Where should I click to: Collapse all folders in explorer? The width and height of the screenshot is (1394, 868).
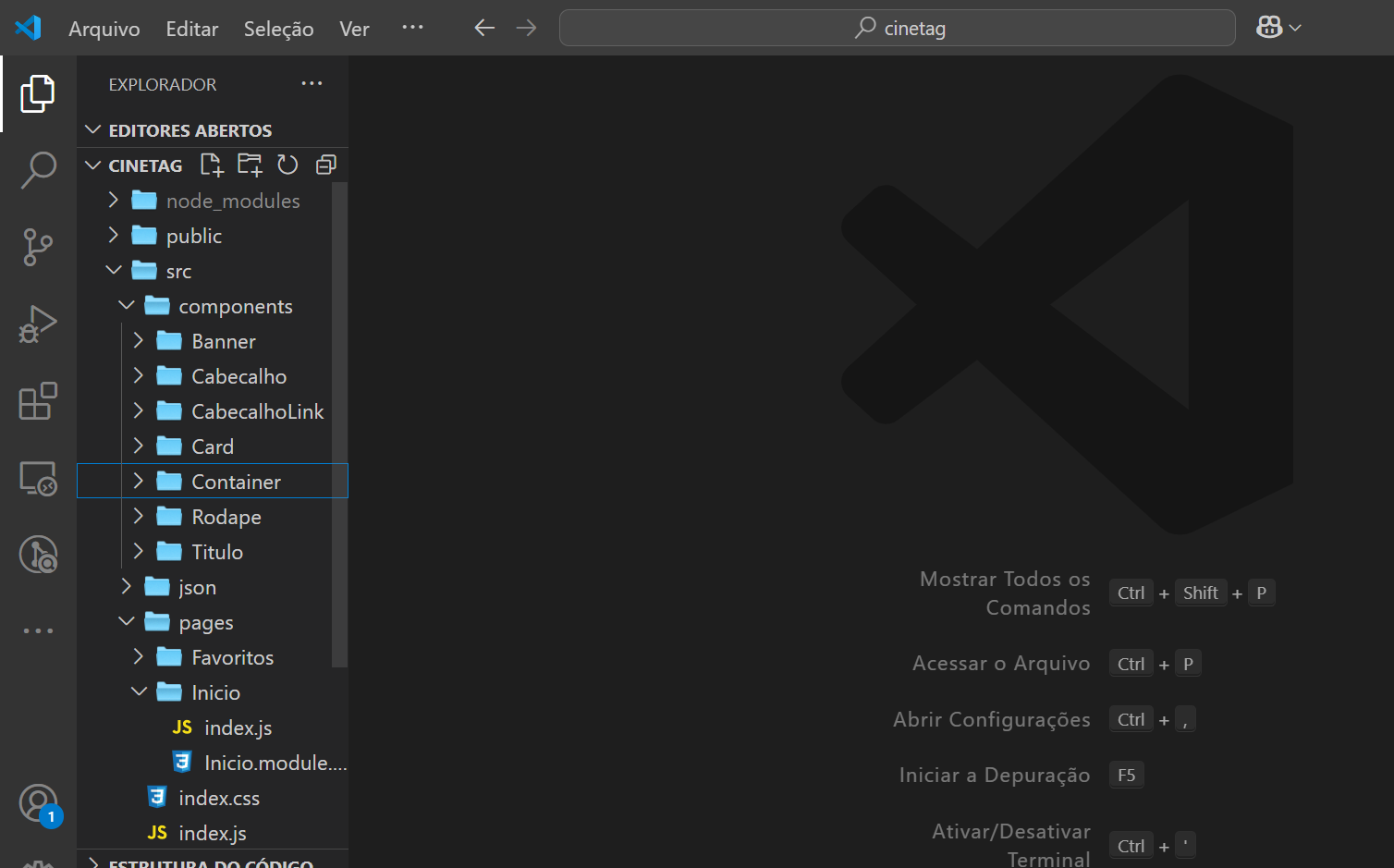(325, 165)
